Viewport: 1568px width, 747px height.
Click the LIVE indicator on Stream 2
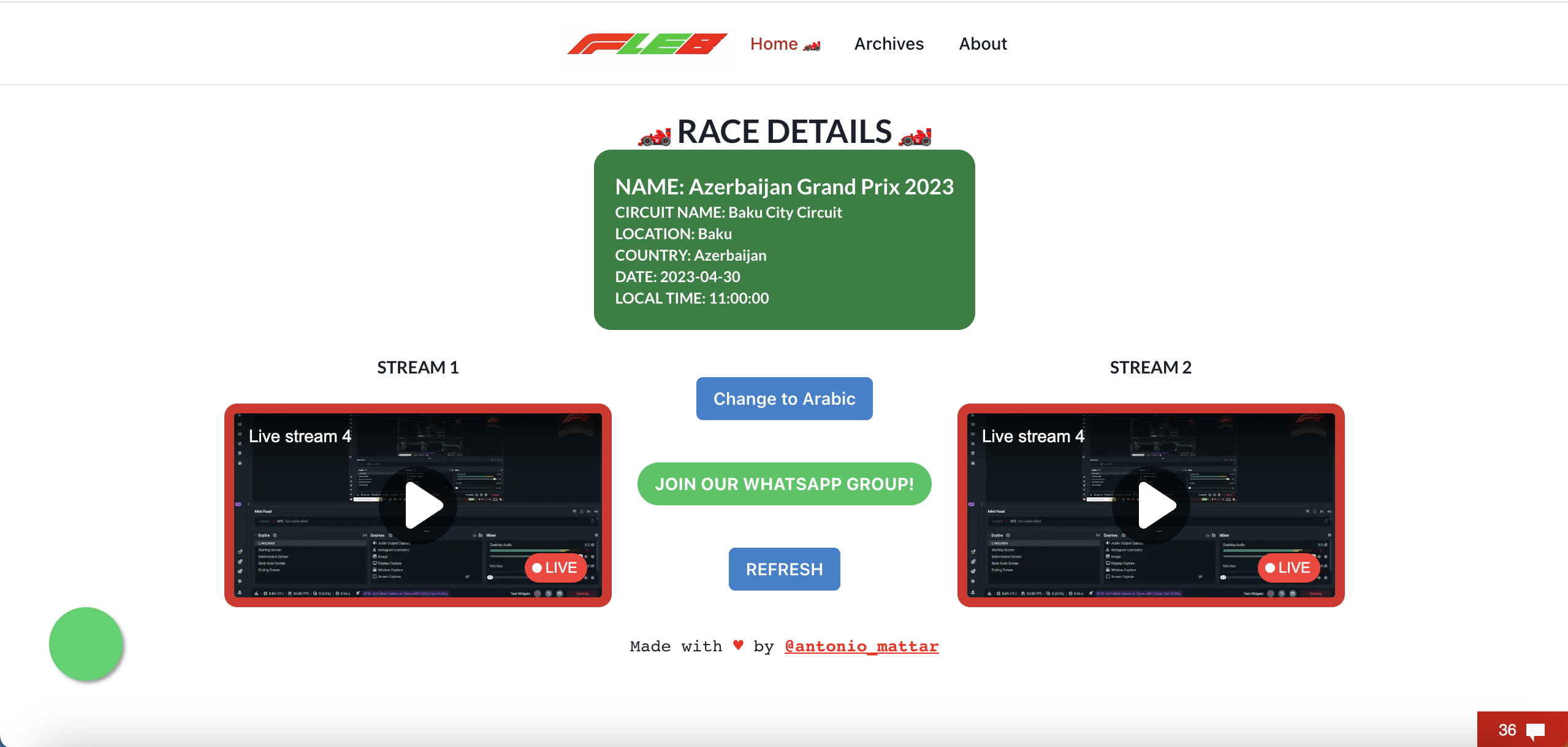[x=1289, y=567]
